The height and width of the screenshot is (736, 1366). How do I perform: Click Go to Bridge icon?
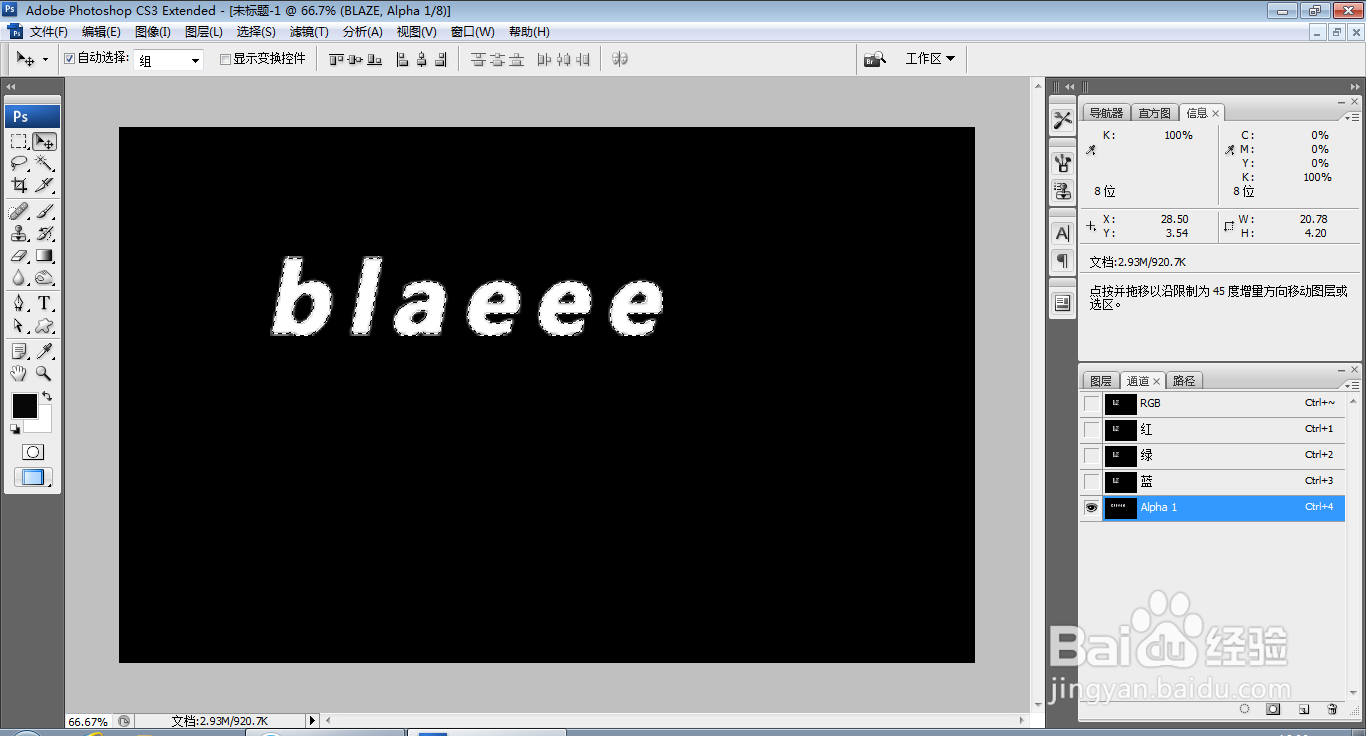coord(875,59)
